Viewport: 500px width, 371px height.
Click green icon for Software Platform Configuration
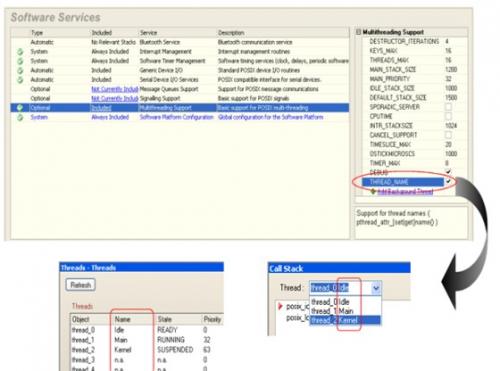click(20, 117)
